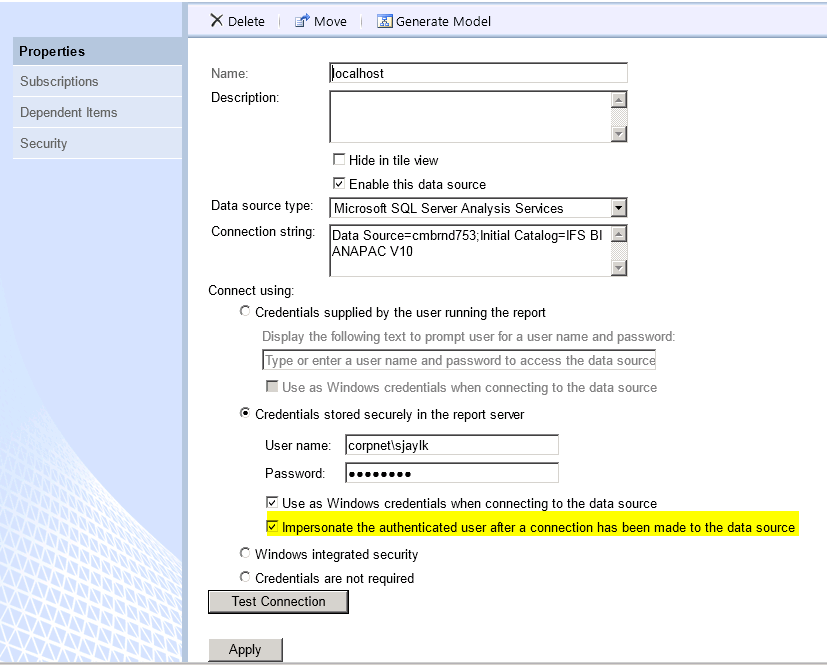Click Description scrollbar up arrow
The image size is (827, 665).
point(619,100)
